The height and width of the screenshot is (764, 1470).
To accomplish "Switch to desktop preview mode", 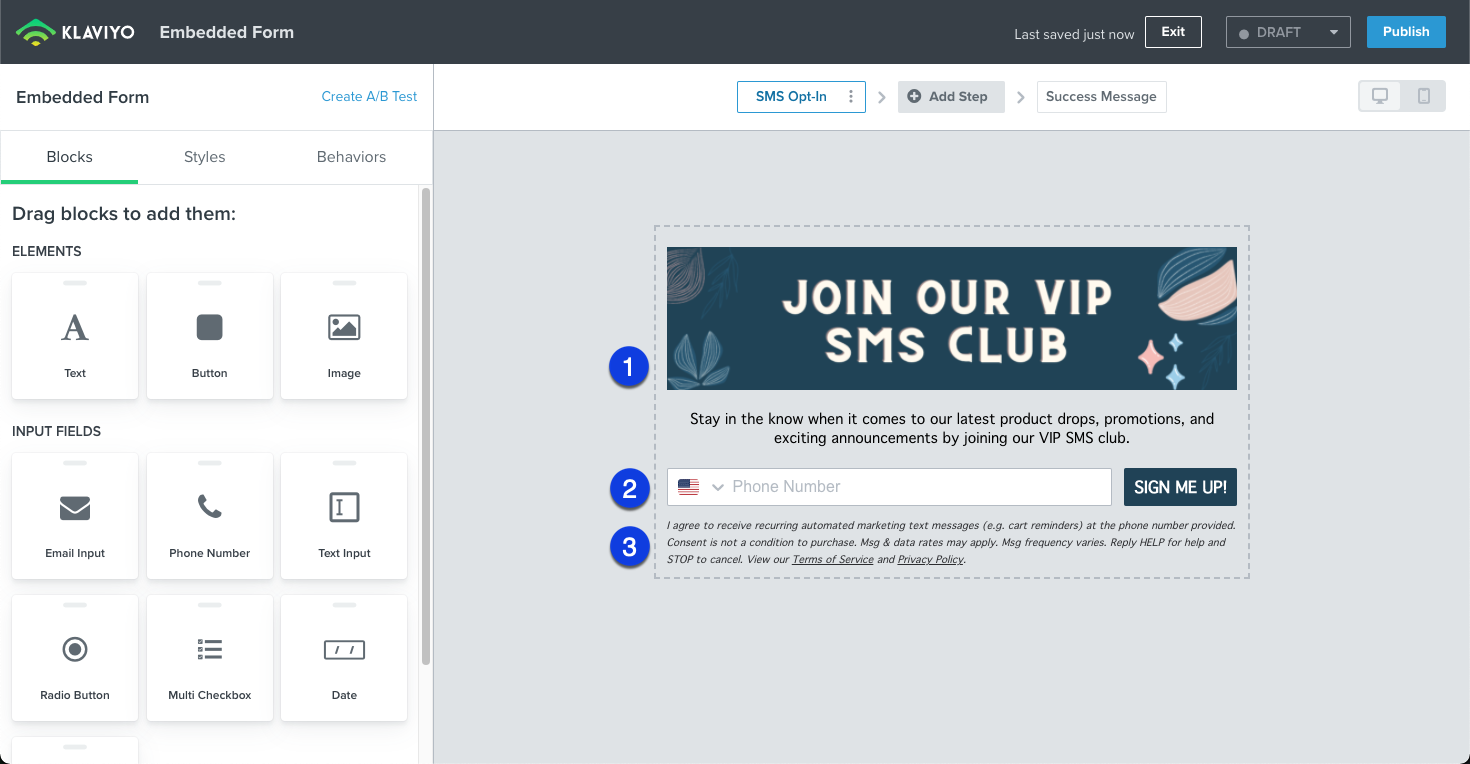I will click(1380, 96).
